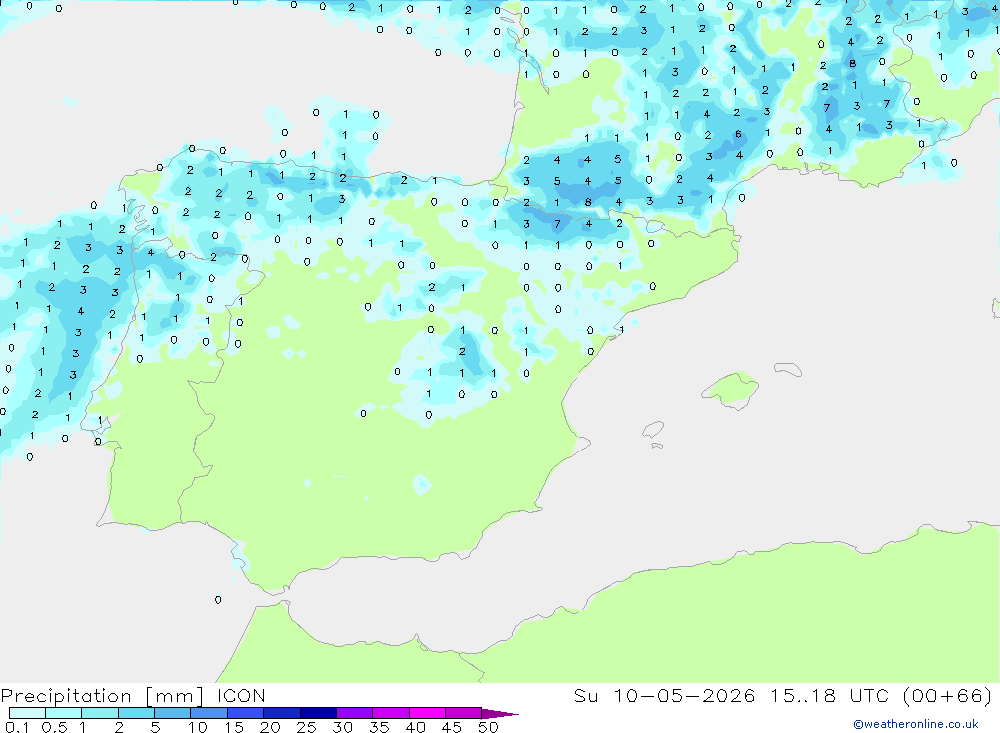Click the '25' legend scale label

(306, 727)
